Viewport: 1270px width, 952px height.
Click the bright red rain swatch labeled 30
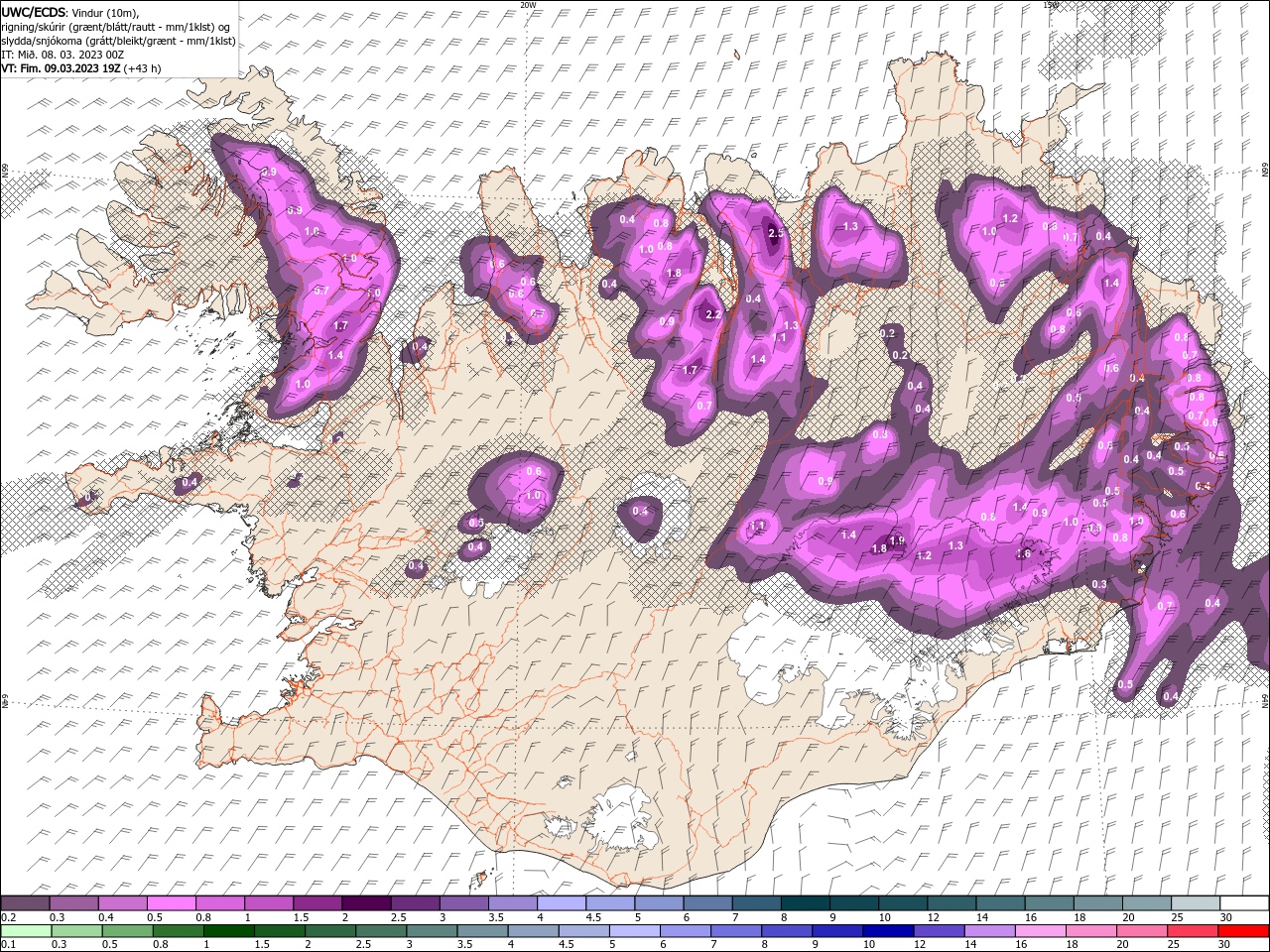pos(1242,931)
